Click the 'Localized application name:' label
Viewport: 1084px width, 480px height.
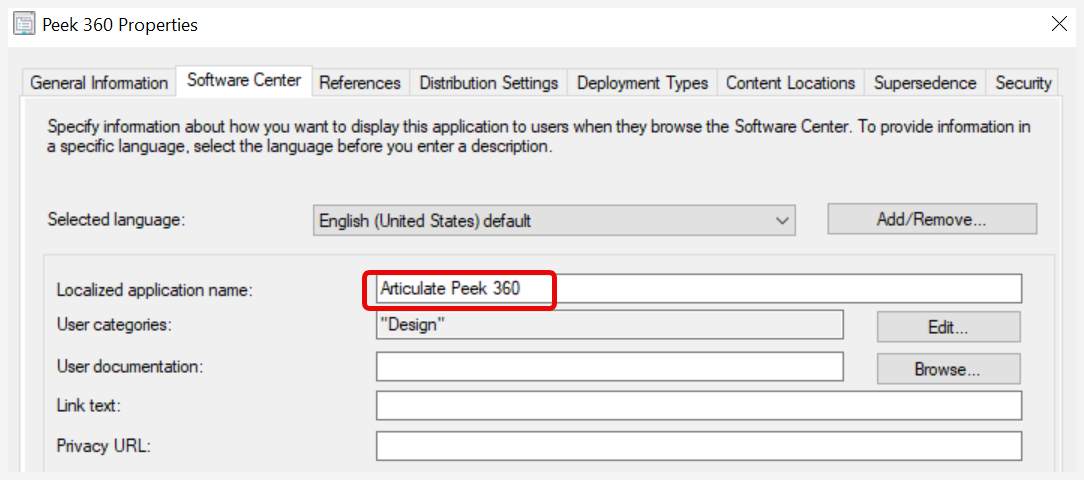pyautogui.click(x=156, y=290)
